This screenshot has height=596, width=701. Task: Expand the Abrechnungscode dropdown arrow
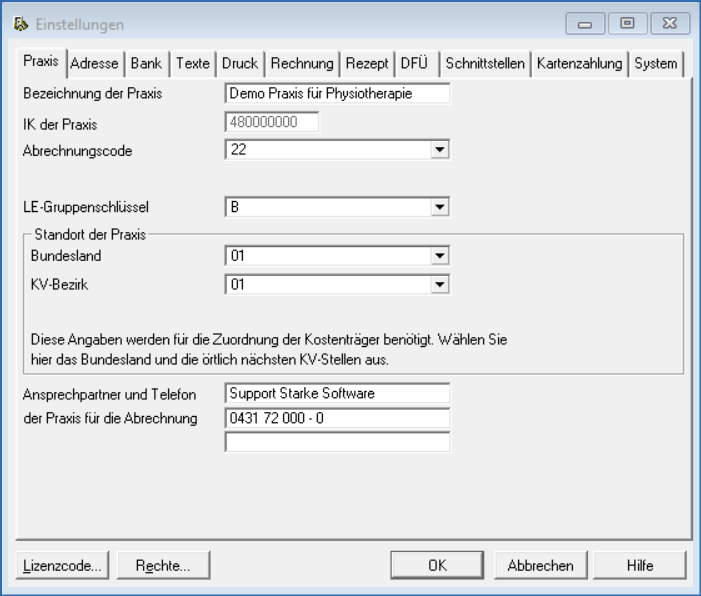coord(440,149)
